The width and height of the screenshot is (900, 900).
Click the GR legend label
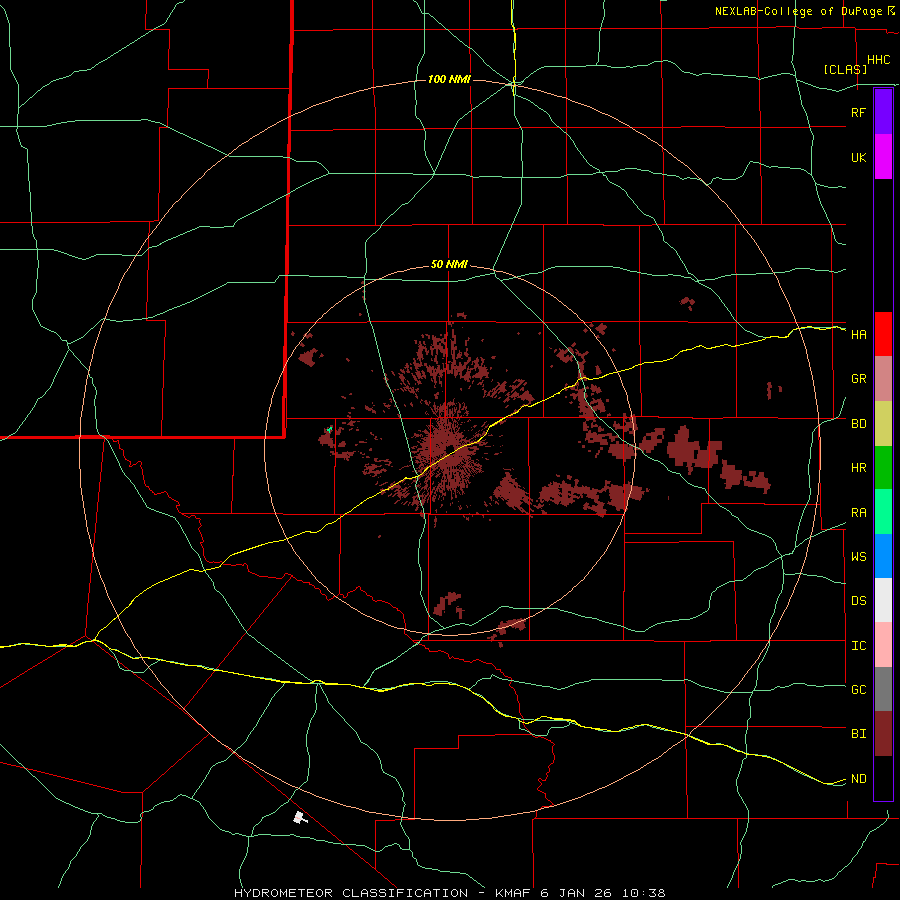pos(858,379)
